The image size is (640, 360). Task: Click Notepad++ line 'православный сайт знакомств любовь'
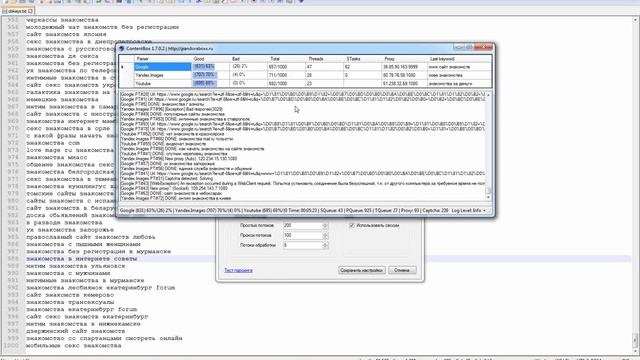[x=91, y=237]
